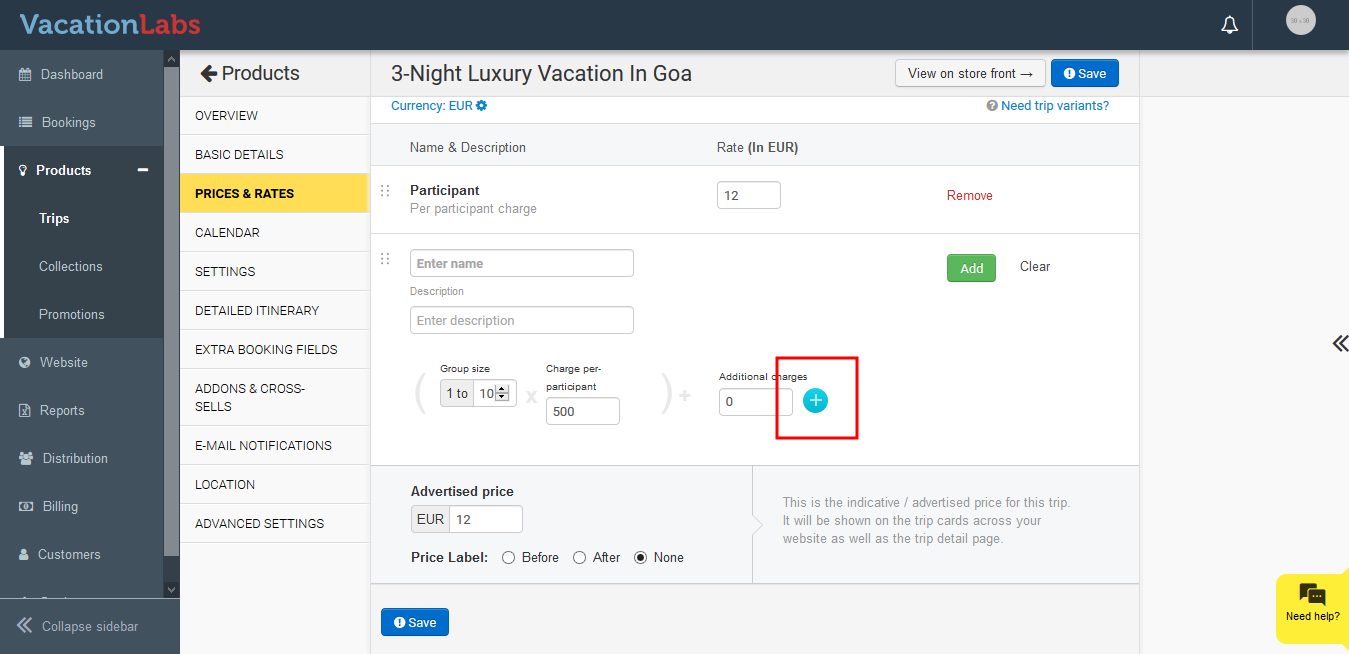
Task: Collapse the Products sidebar section
Action: pos(143,170)
